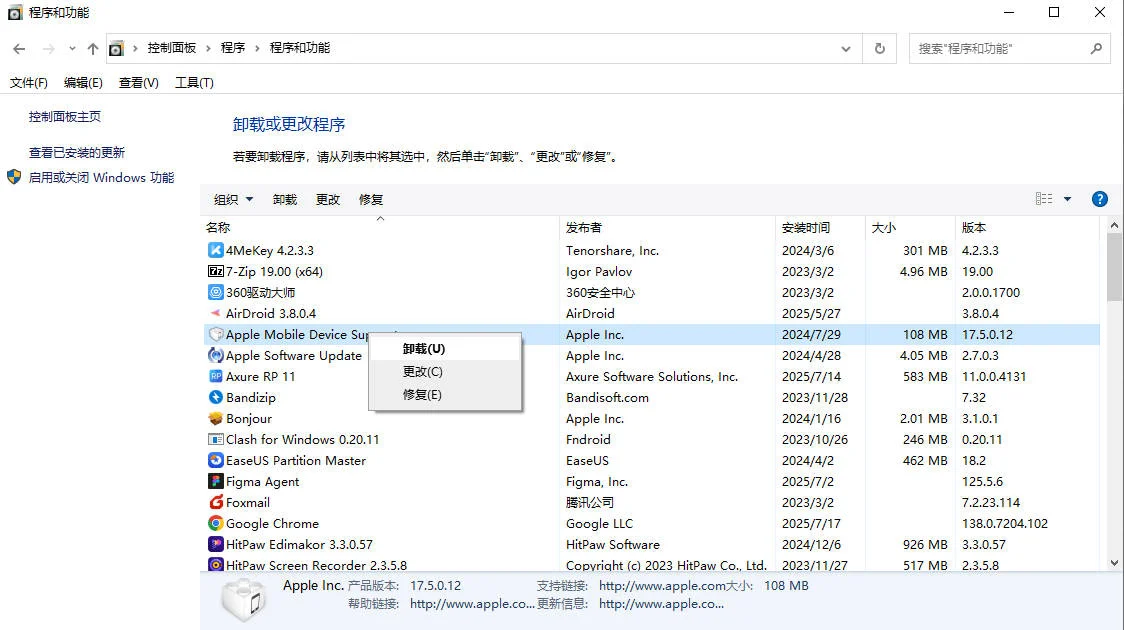
Task: Click the 修复 toolbar button
Action: click(371, 199)
